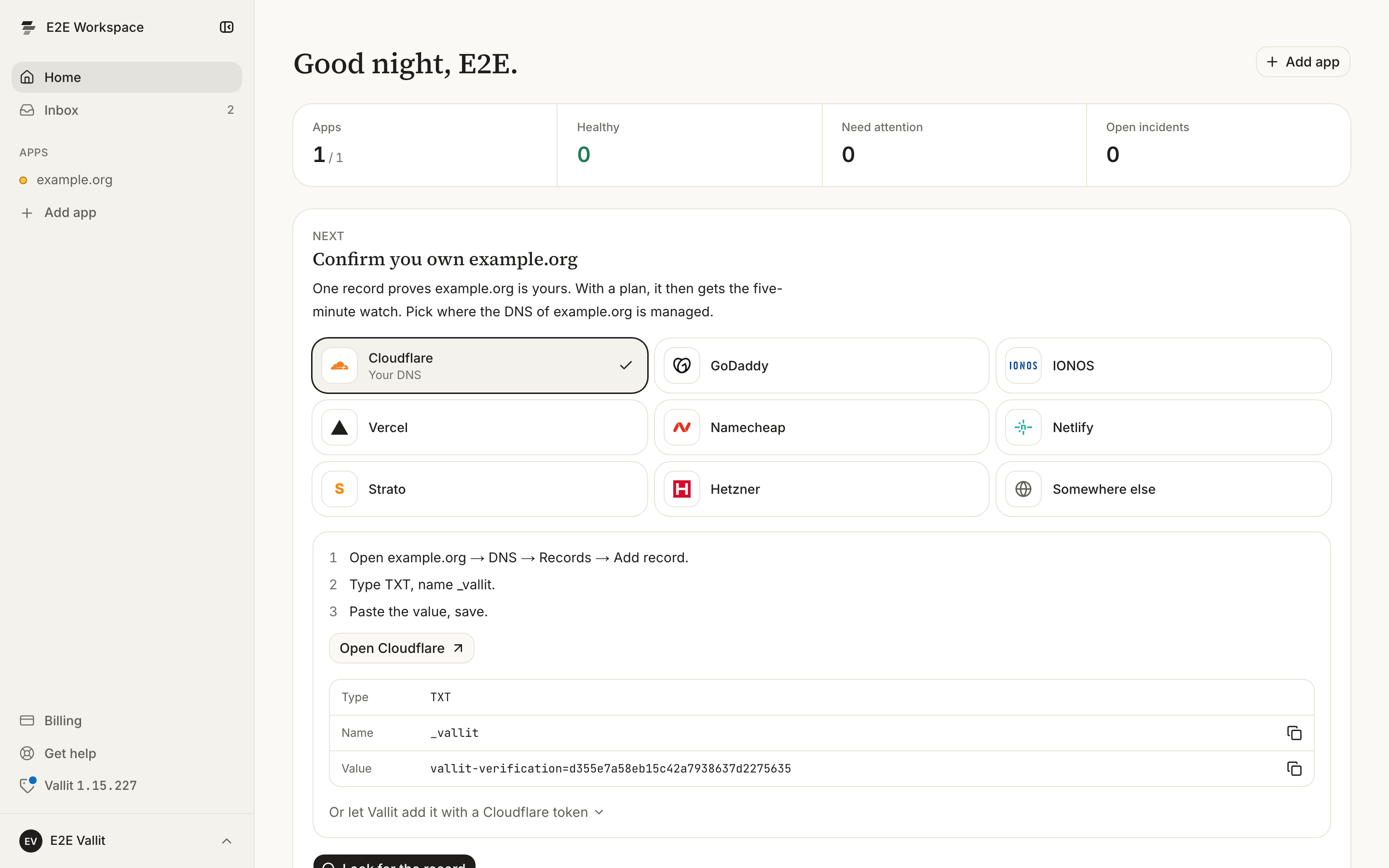Click the Healthy count card
The image size is (1389, 868).
click(x=689, y=145)
